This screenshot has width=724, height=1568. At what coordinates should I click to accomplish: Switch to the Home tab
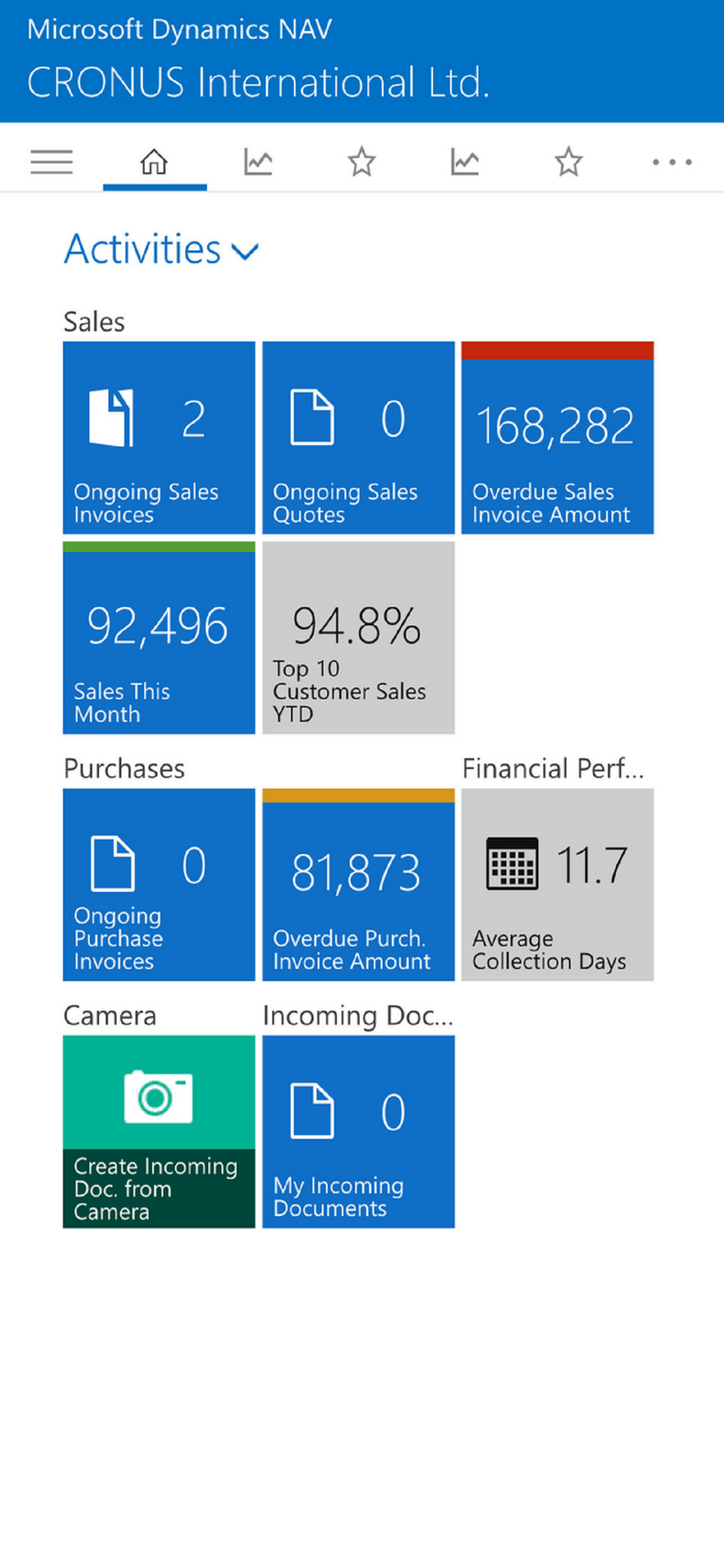point(154,162)
